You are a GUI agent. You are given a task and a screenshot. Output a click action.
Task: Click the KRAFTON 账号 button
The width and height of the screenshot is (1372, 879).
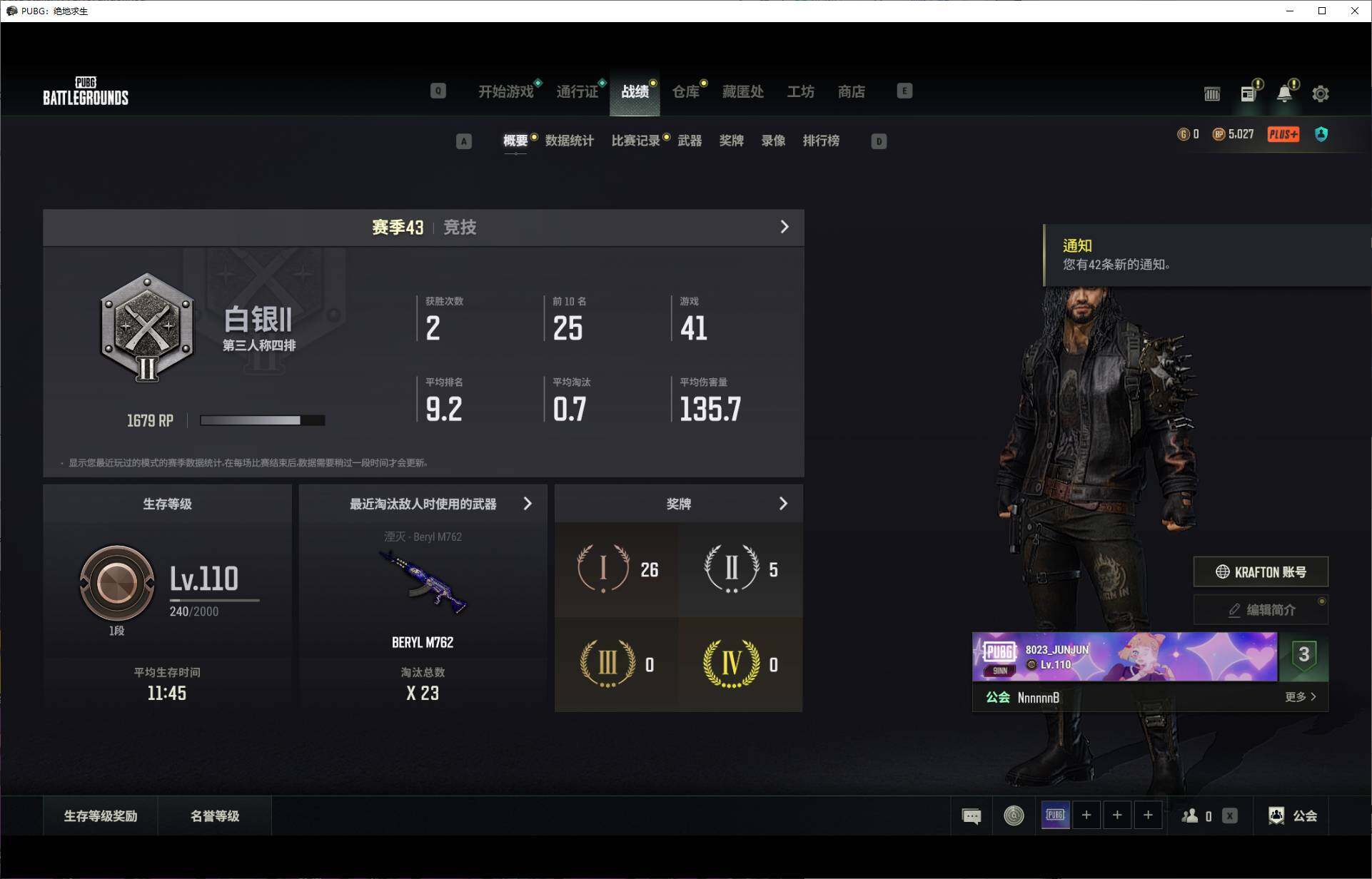(1261, 571)
